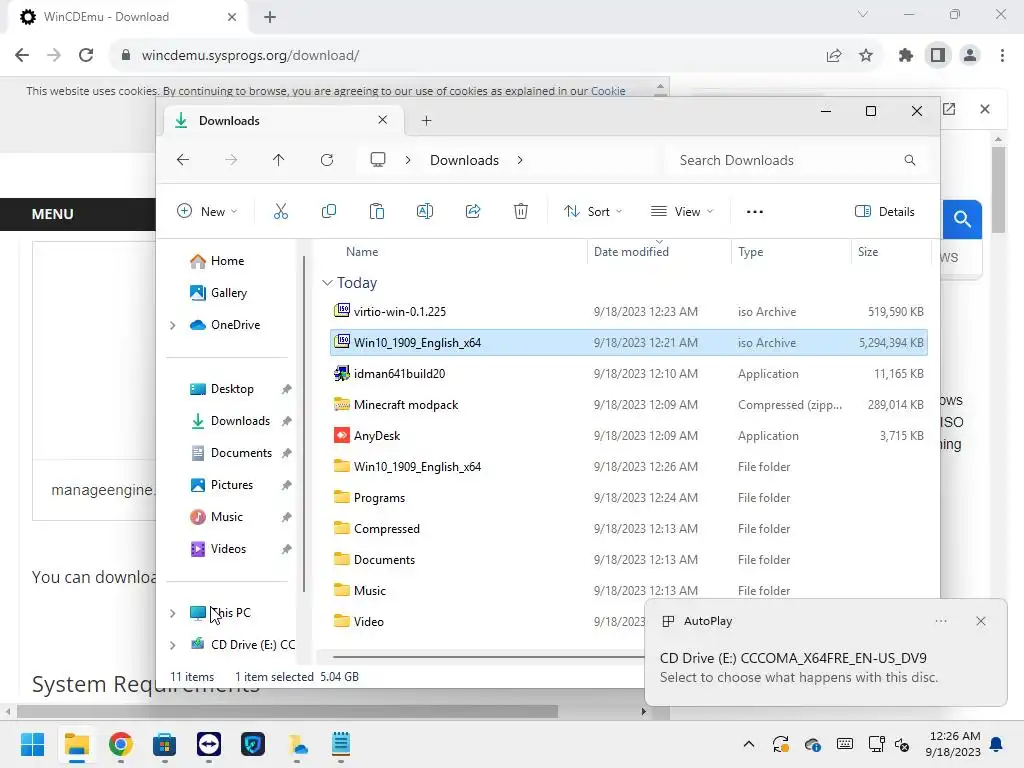Close the AutoPlay notification
This screenshot has height=768, width=1024.
[x=981, y=621]
